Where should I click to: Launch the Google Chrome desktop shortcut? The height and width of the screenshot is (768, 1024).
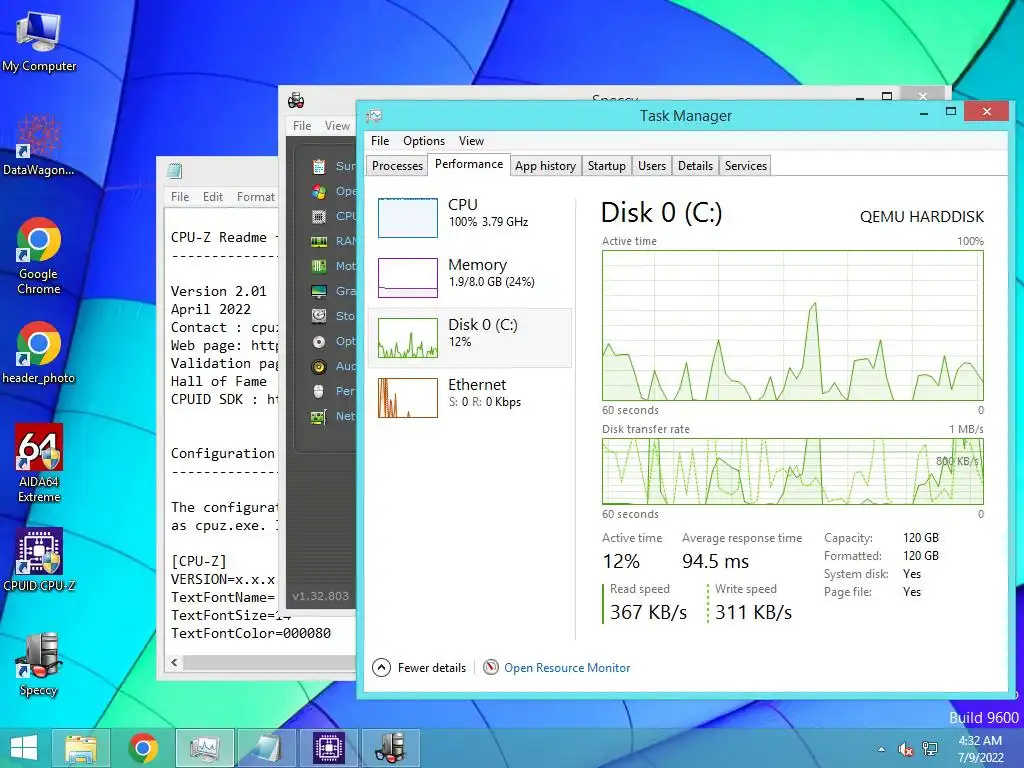pyautogui.click(x=39, y=256)
